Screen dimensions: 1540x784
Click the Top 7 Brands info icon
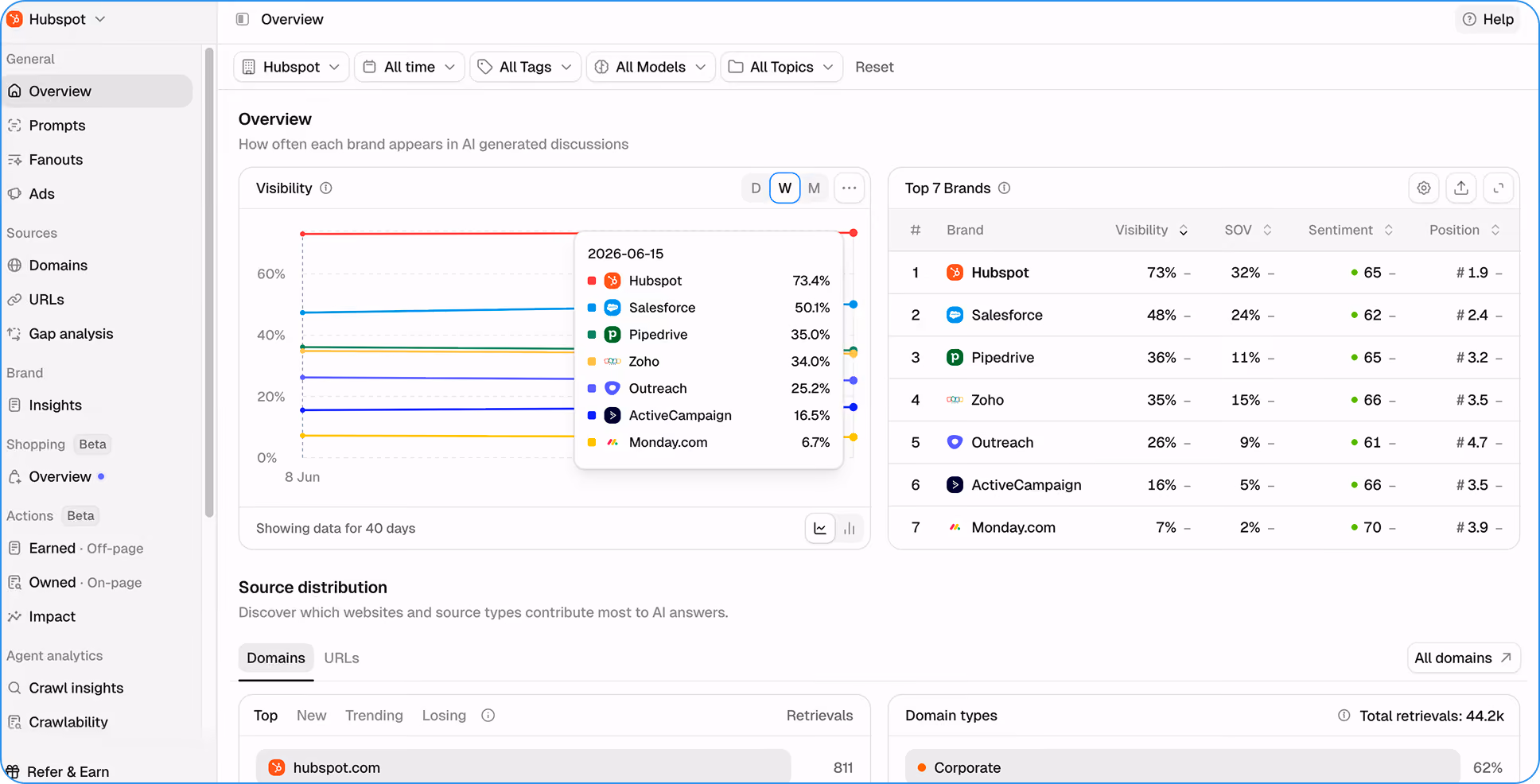click(1005, 188)
